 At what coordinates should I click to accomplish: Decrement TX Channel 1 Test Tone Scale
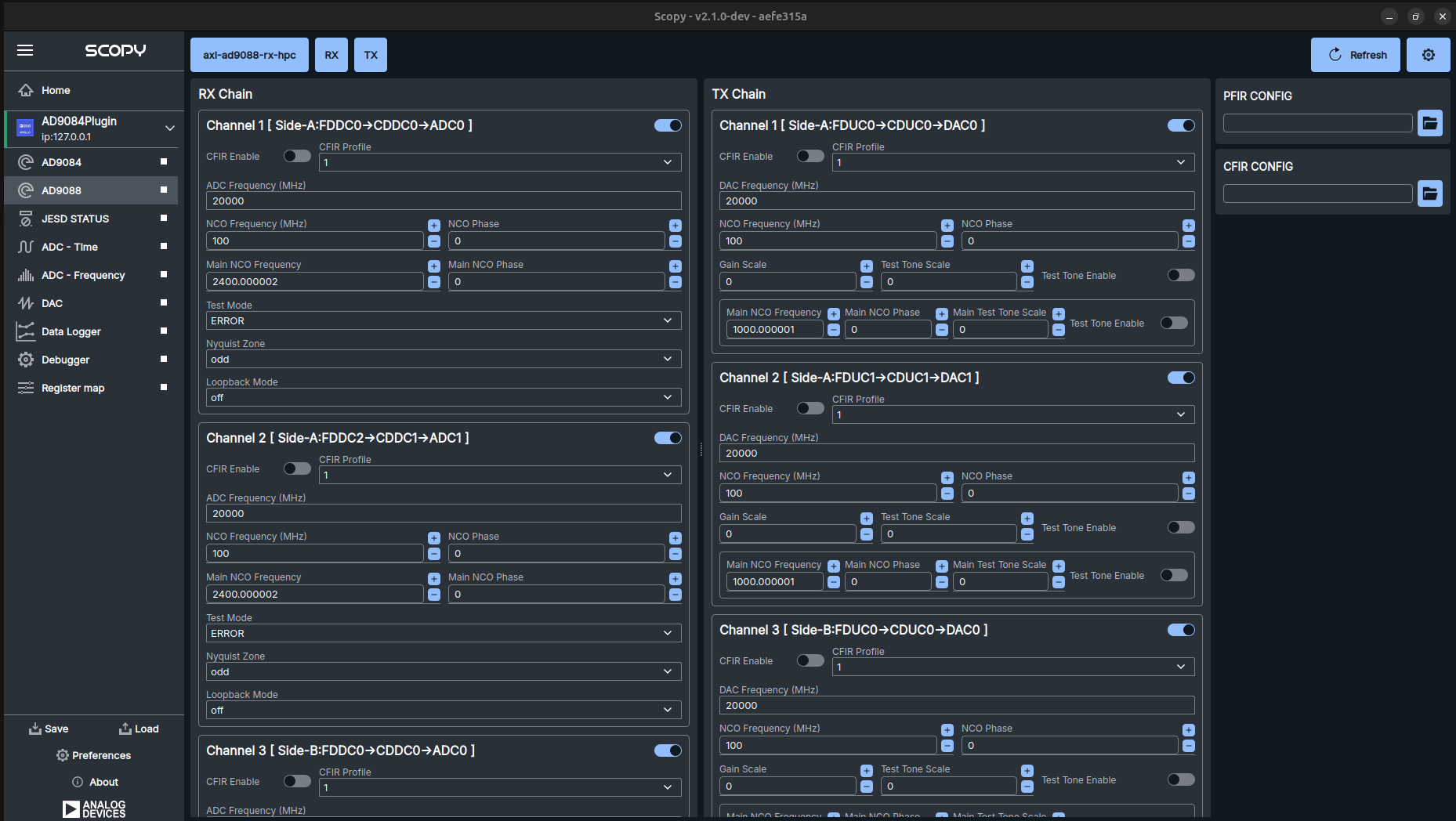click(x=1027, y=282)
